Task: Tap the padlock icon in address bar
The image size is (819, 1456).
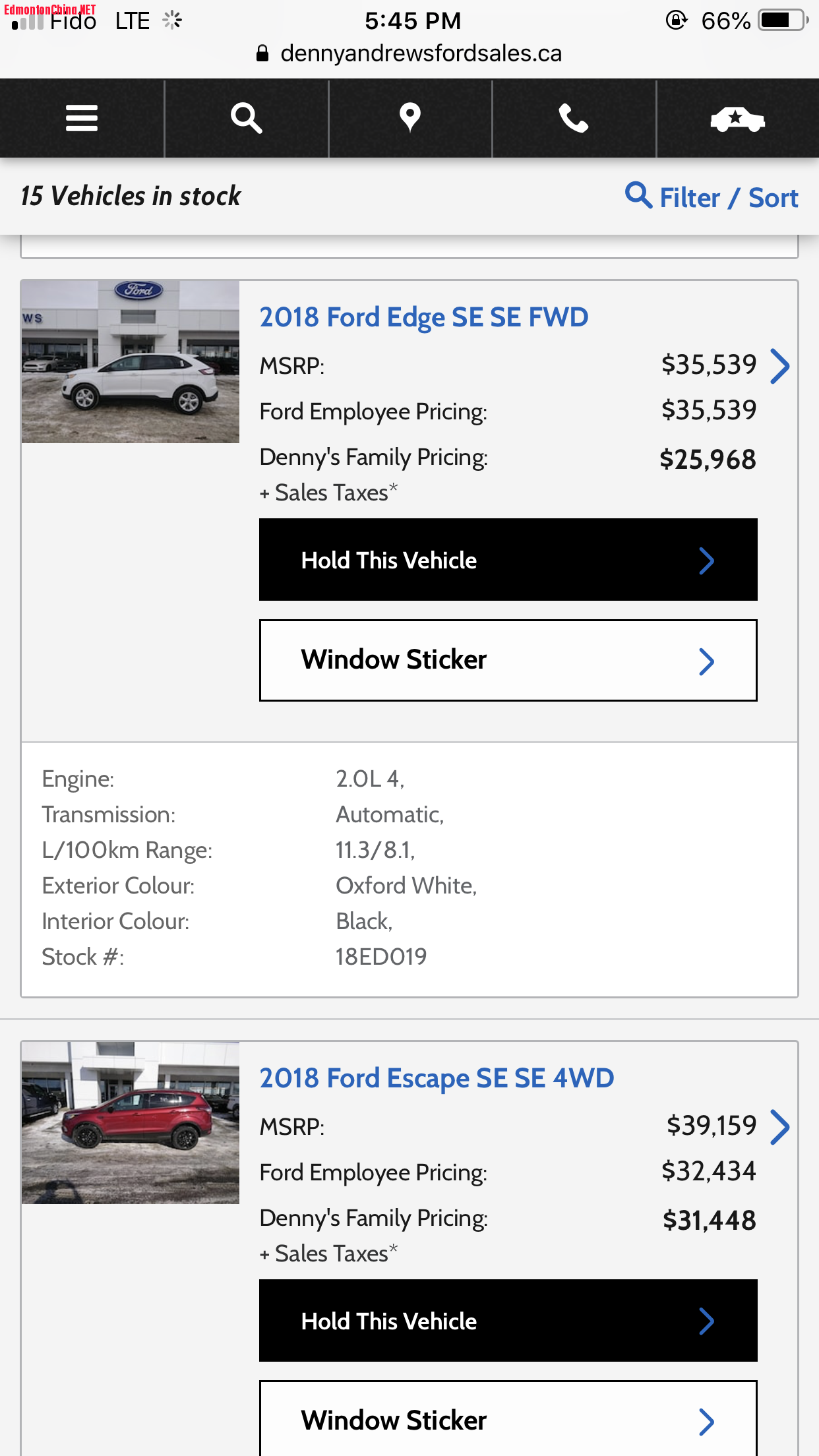Action: point(262,53)
